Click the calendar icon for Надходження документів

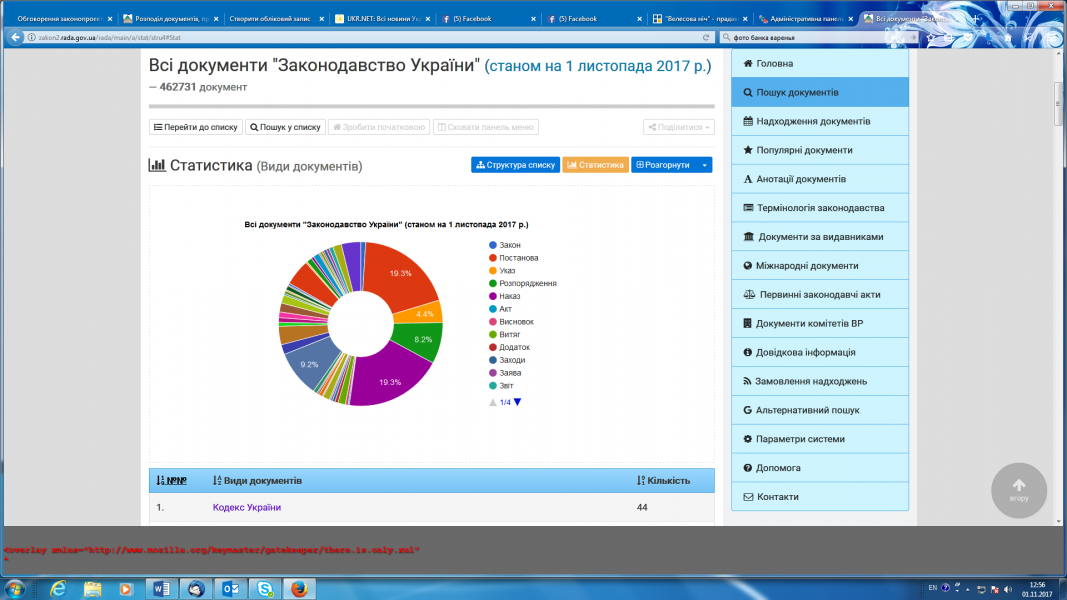(x=748, y=121)
